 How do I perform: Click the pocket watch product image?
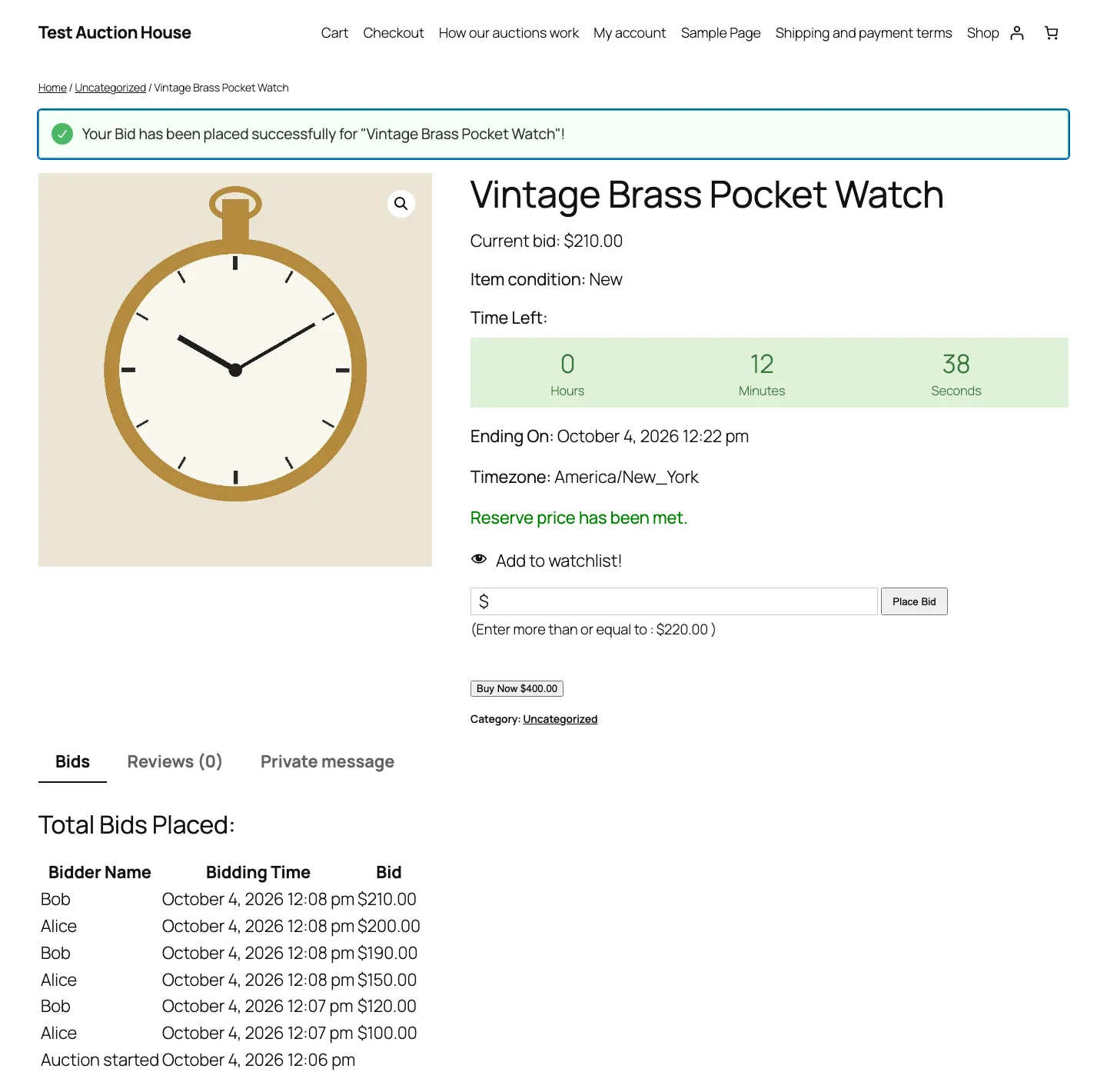pyautogui.click(x=235, y=370)
